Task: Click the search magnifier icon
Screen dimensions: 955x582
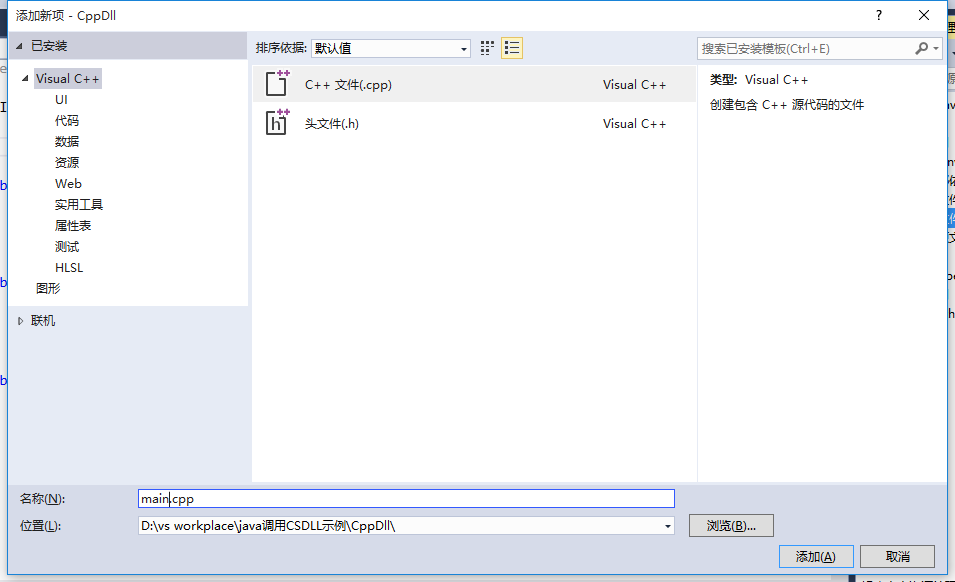Action: [922, 48]
